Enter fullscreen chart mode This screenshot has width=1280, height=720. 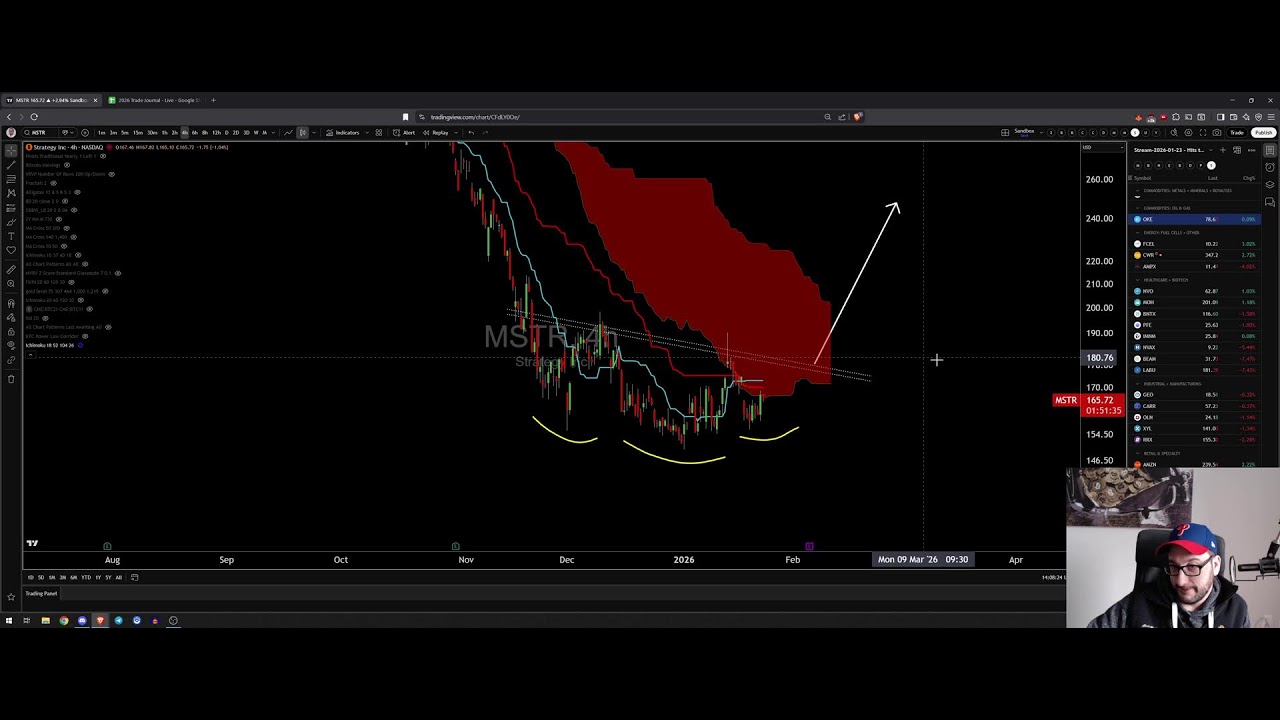1203,132
